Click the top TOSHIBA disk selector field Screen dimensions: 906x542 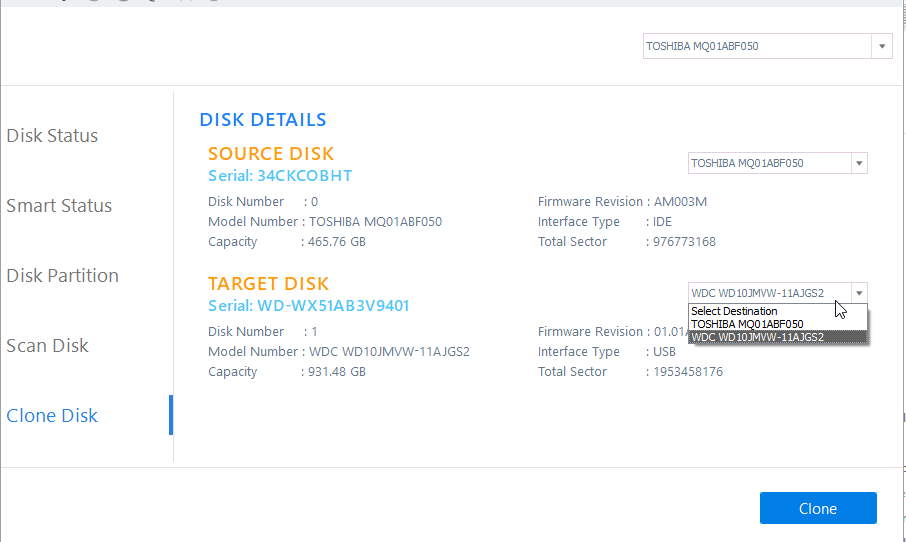coord(757,46)
